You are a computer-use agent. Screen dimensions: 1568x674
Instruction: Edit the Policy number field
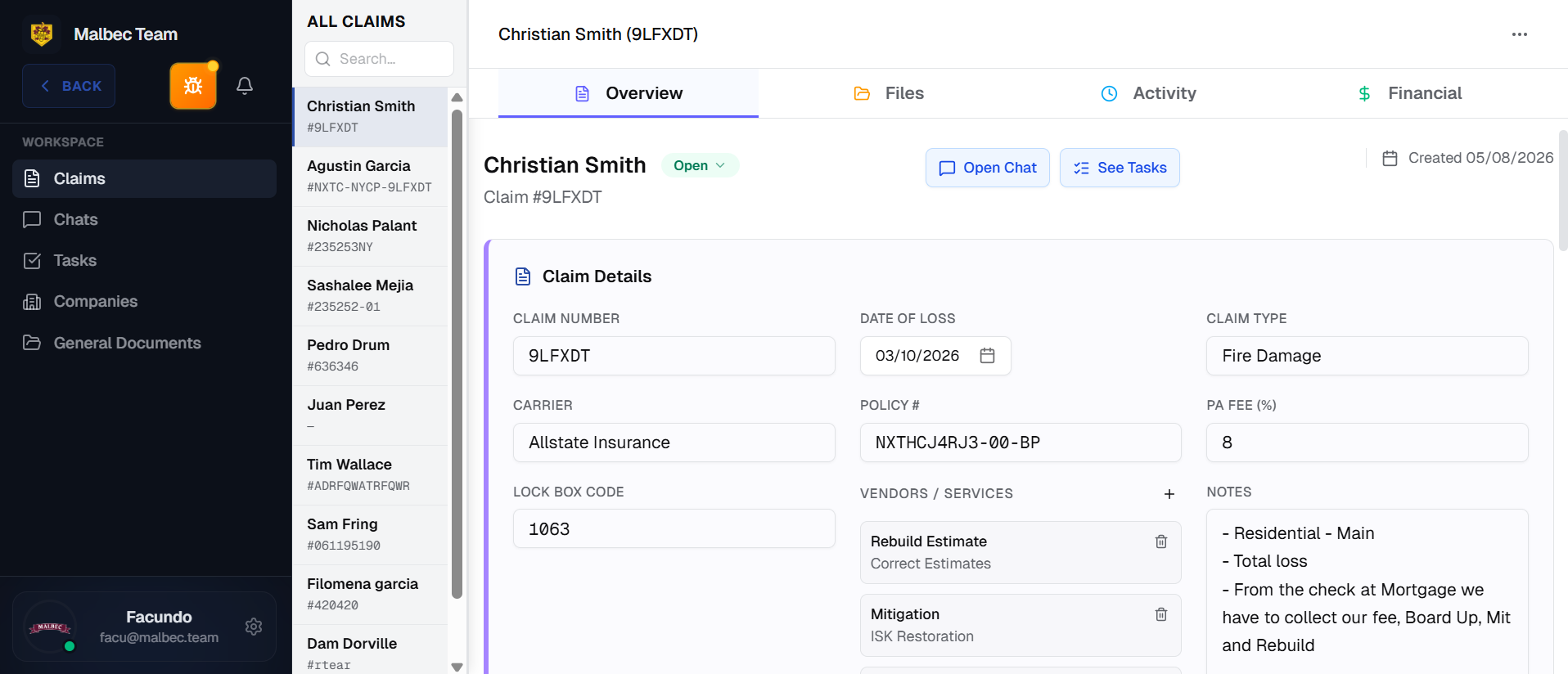click(x=1021, y=443)
